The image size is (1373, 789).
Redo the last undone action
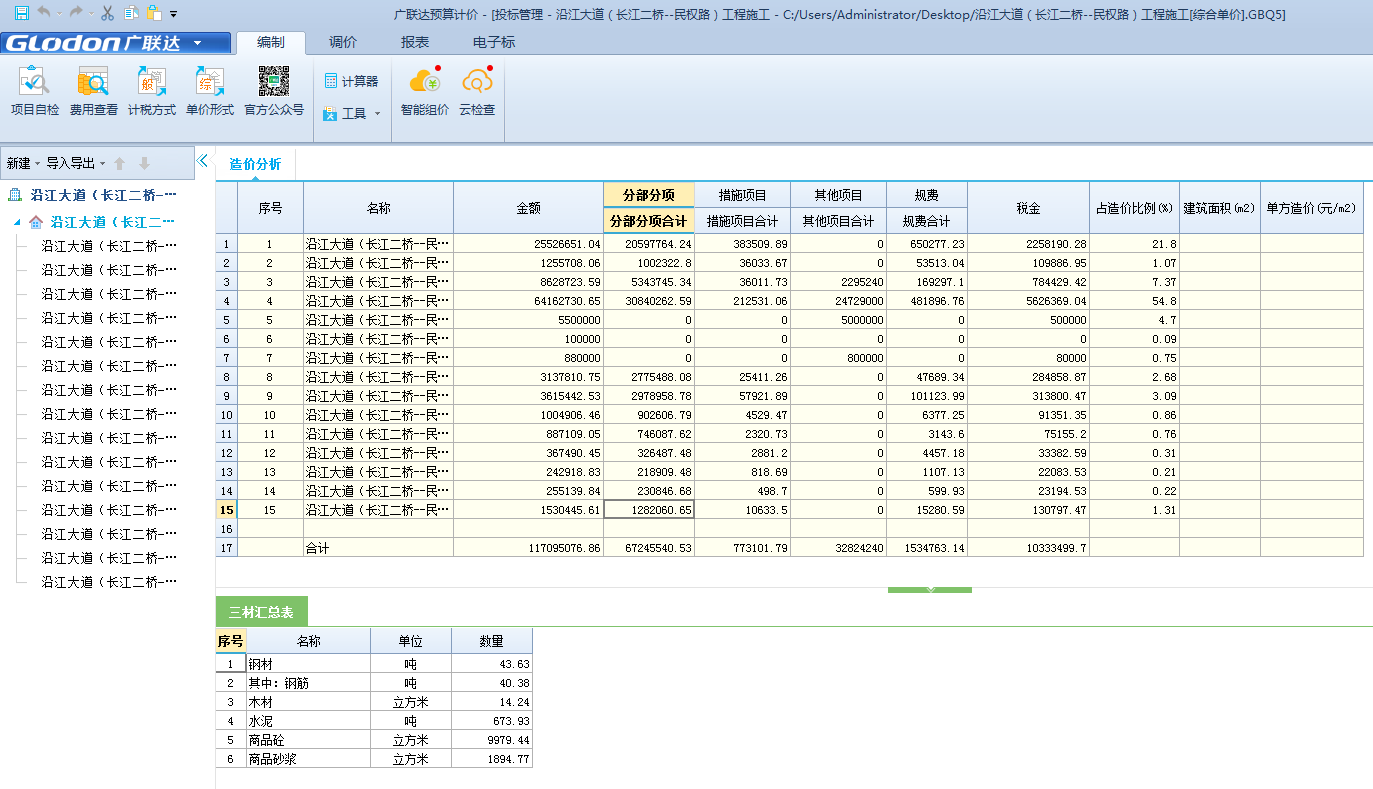76,13
